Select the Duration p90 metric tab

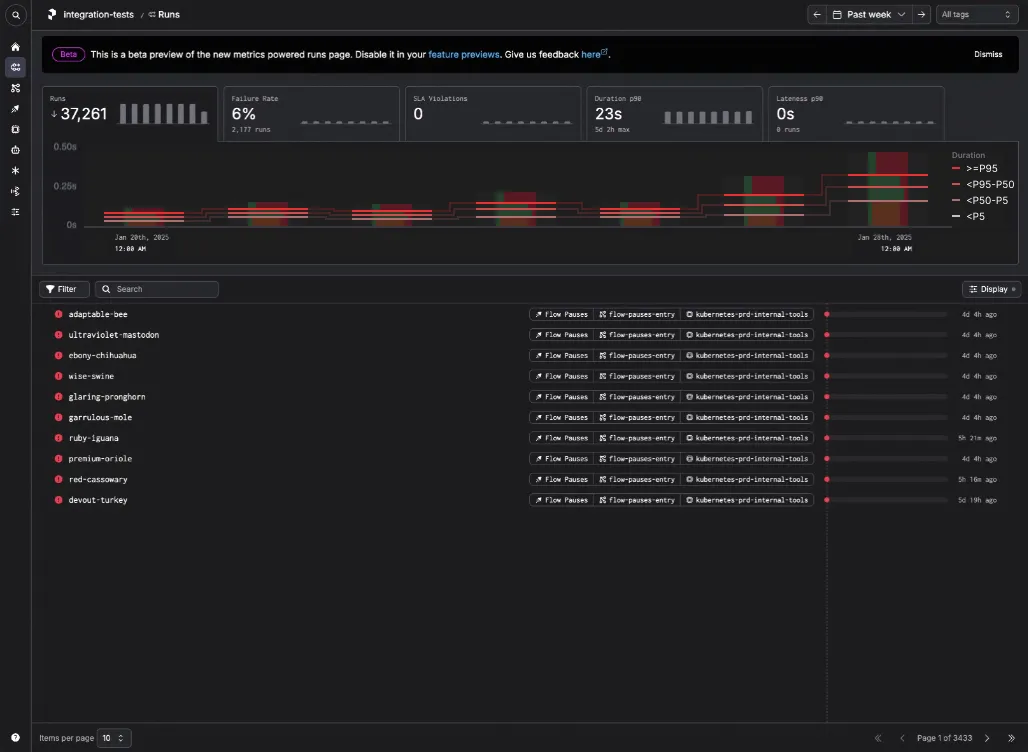point(675,113)
